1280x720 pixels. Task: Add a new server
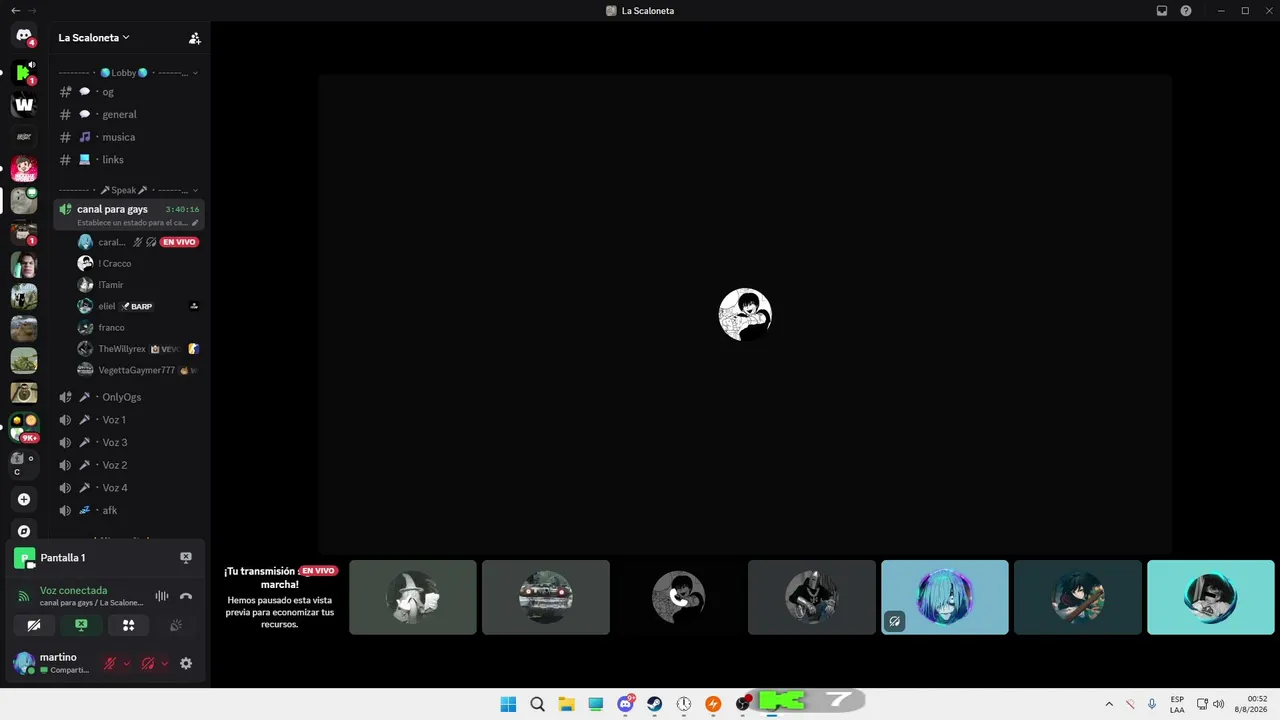tap(24, 500)
